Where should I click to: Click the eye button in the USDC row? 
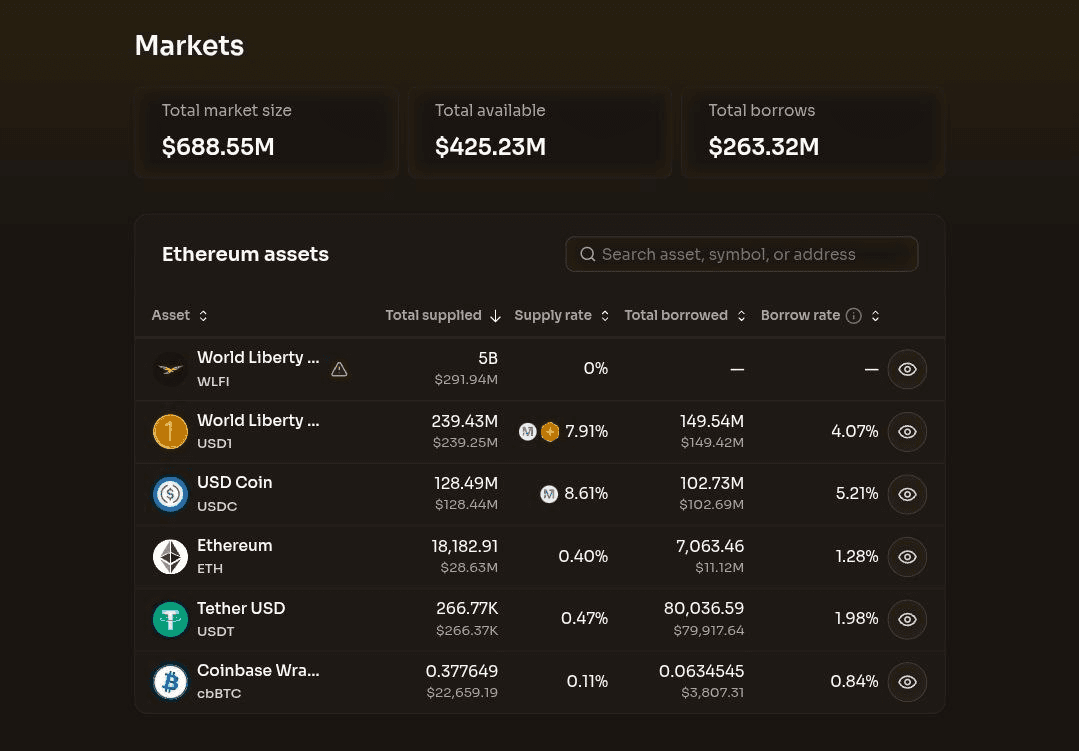(x=907, y=494)
